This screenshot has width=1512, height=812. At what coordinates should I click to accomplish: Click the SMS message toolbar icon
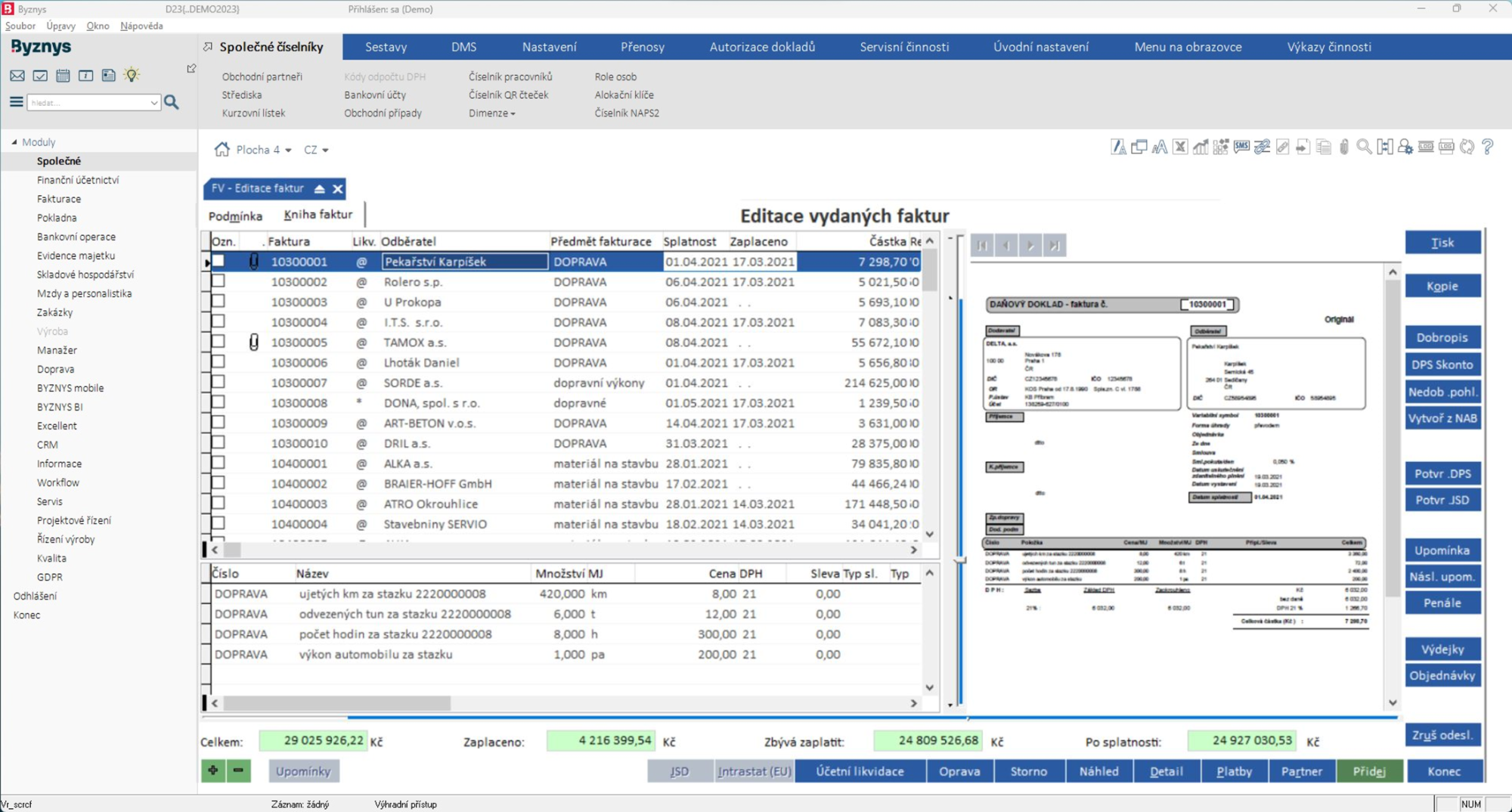point(1241,147)
